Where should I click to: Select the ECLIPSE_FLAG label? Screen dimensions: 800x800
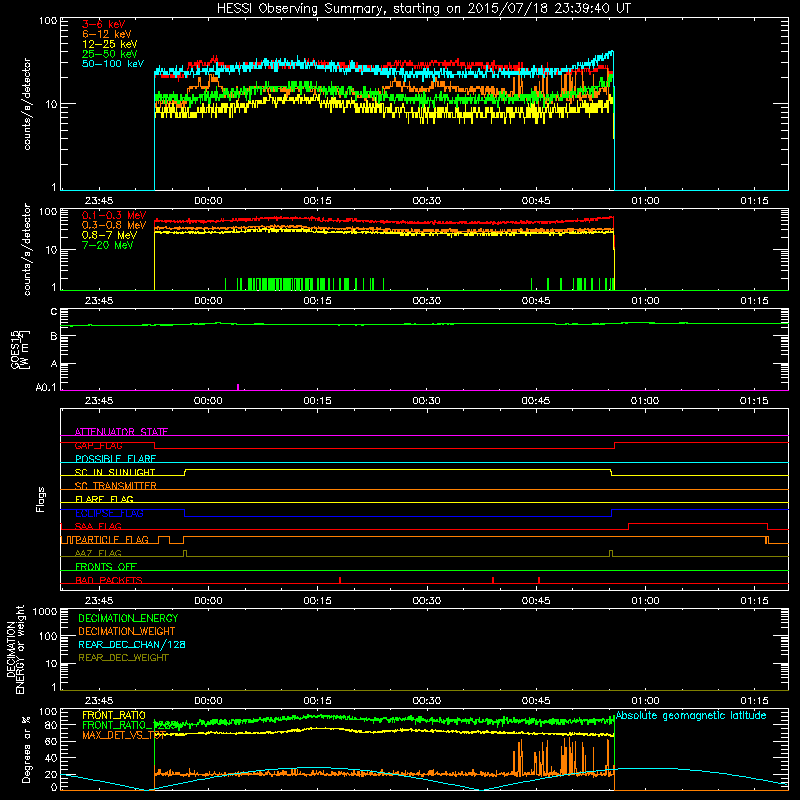(109, 513)
